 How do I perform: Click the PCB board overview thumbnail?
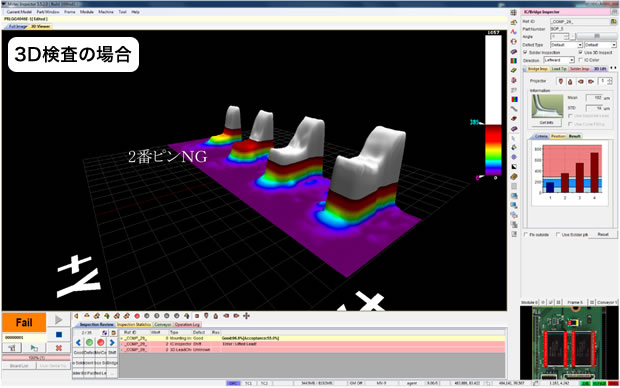[569, 343]
